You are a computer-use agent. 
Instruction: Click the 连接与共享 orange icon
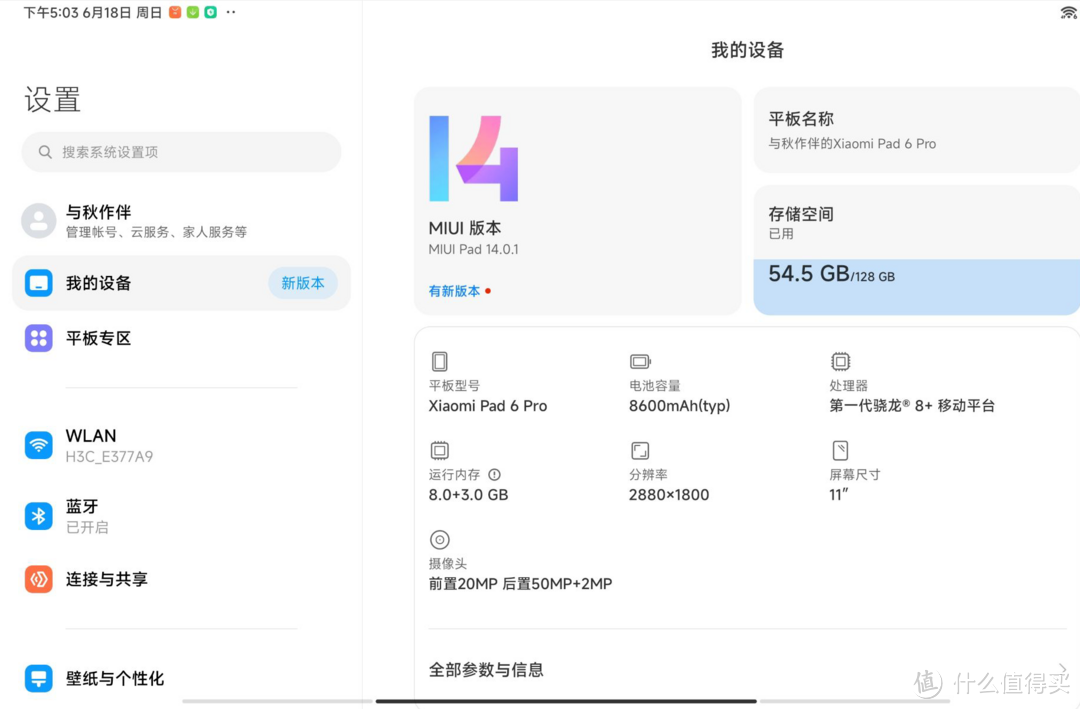39,579
